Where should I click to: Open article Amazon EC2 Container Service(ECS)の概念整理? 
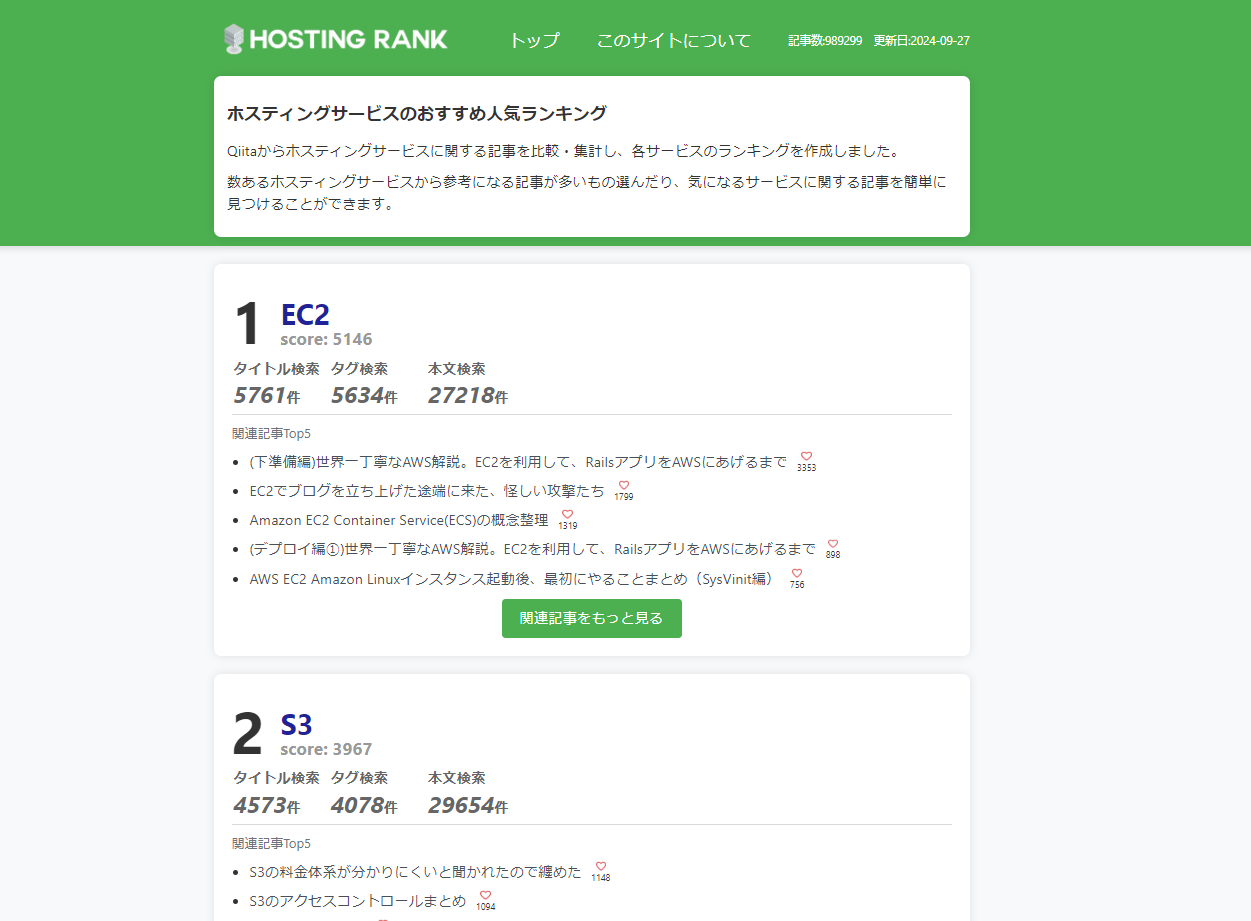point(399,520)
